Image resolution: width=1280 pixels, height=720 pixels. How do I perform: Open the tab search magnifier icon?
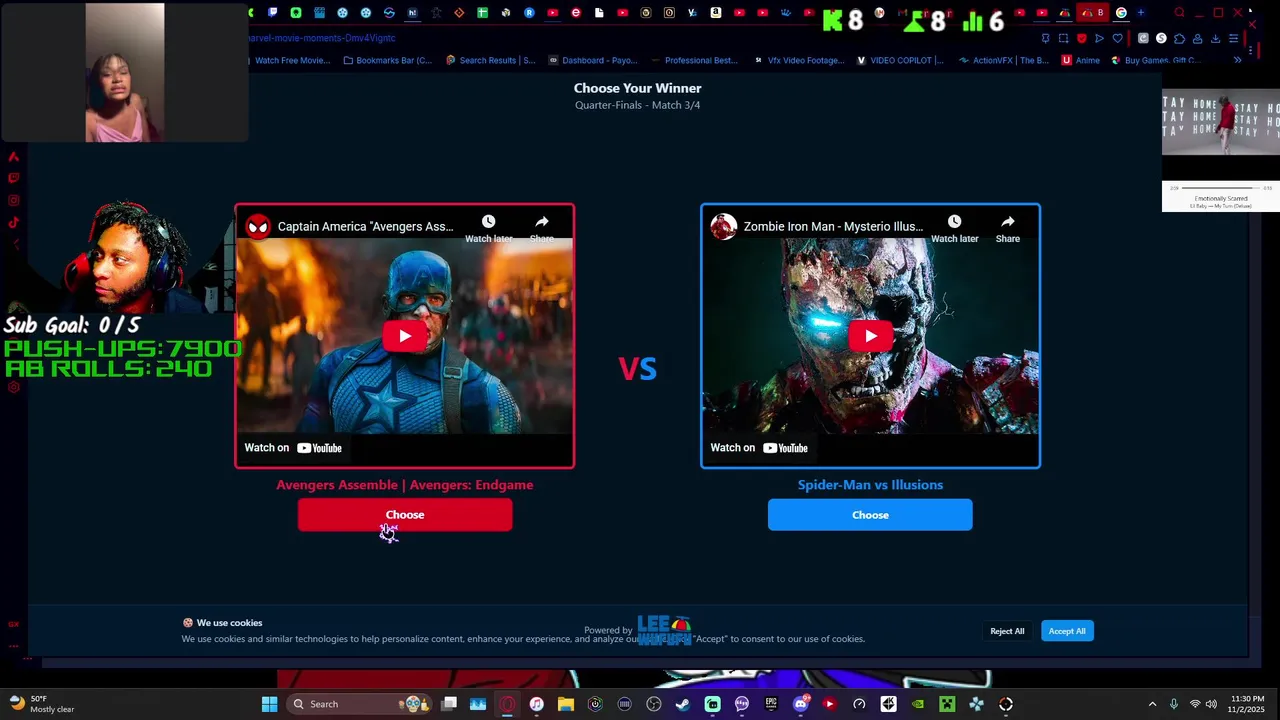[x=1179, y=13]
